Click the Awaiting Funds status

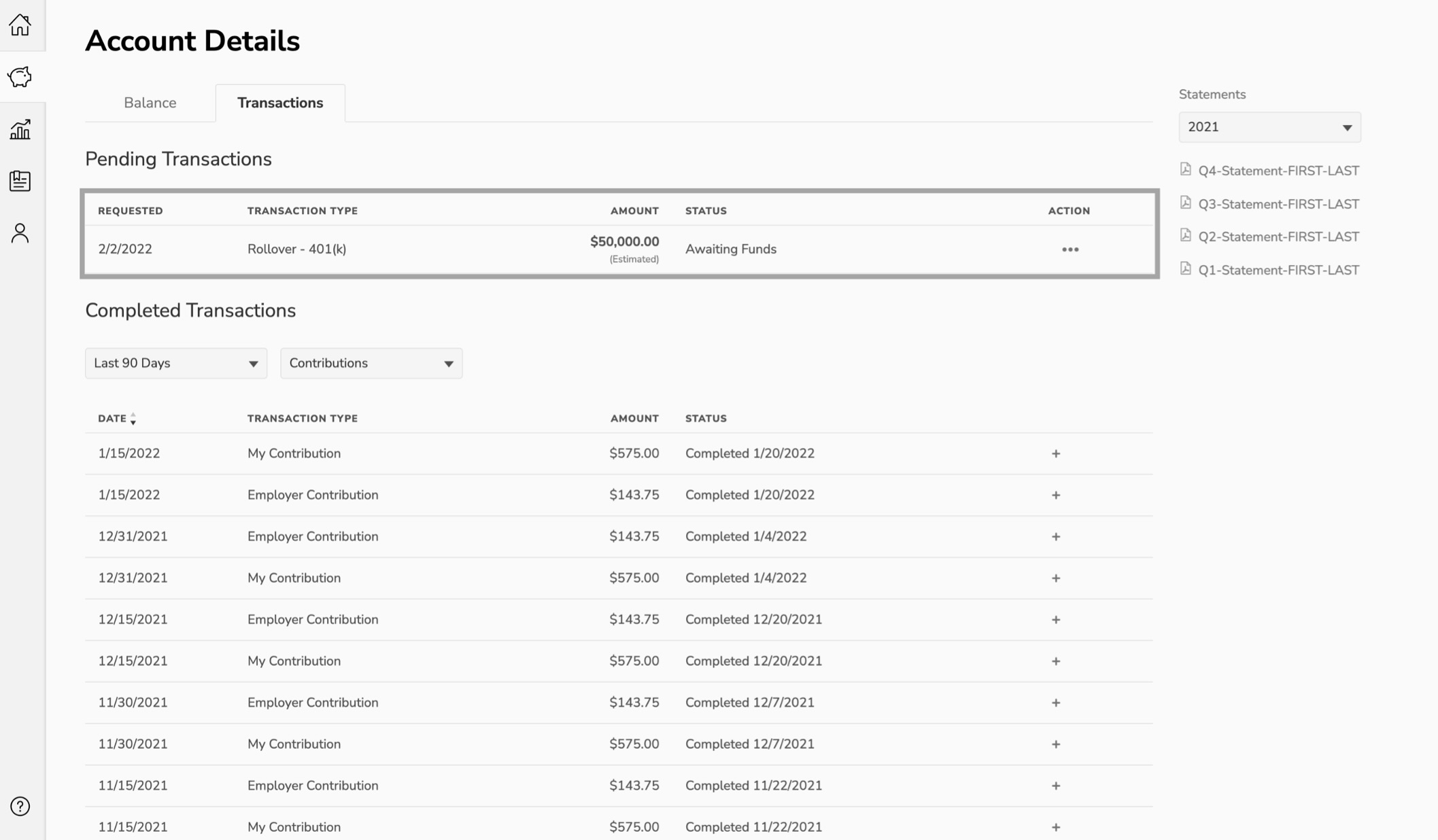pyautogui.click(x=730, y=249)
